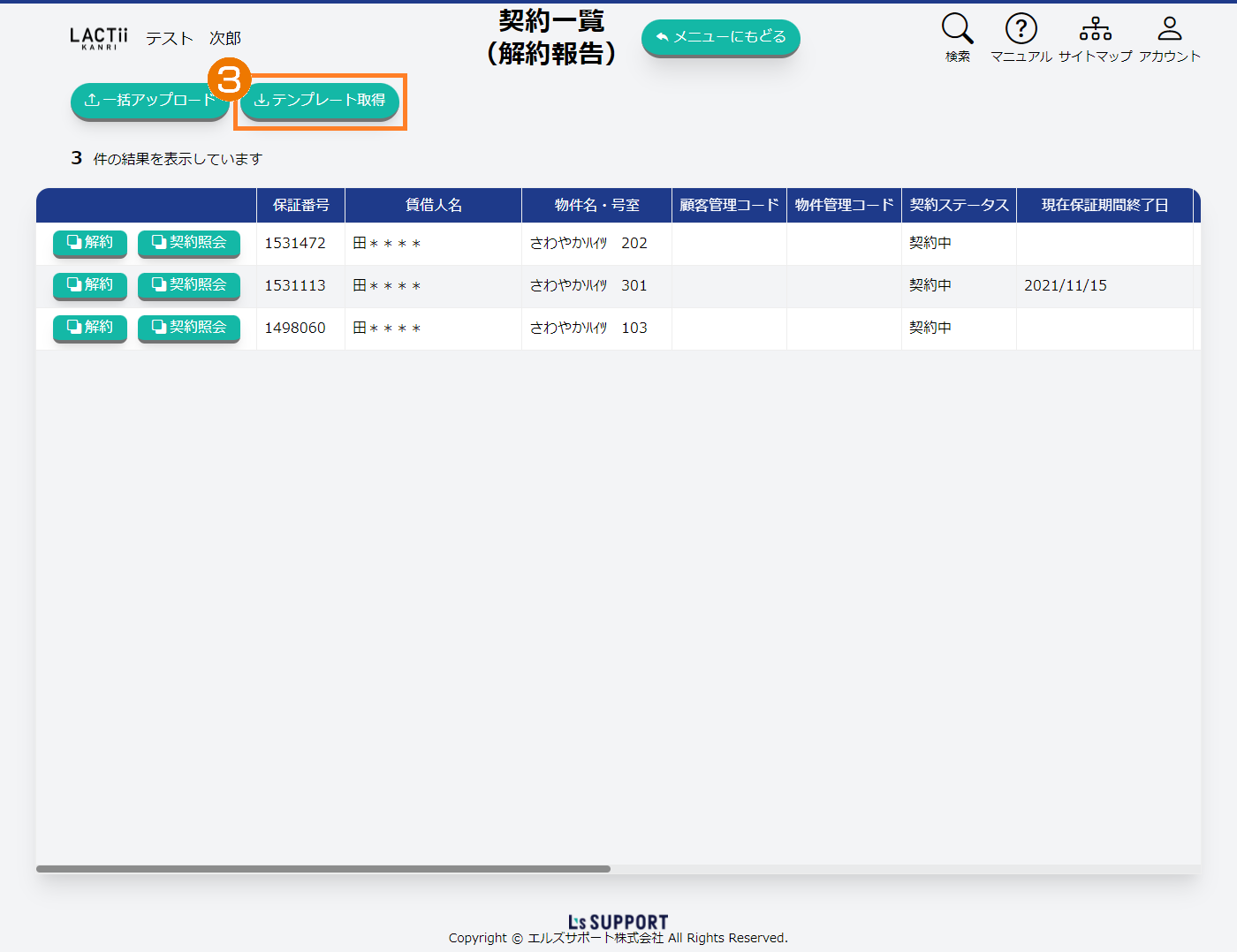
Task: Click the L's SUPPORT footer logo
Action: 618,922
